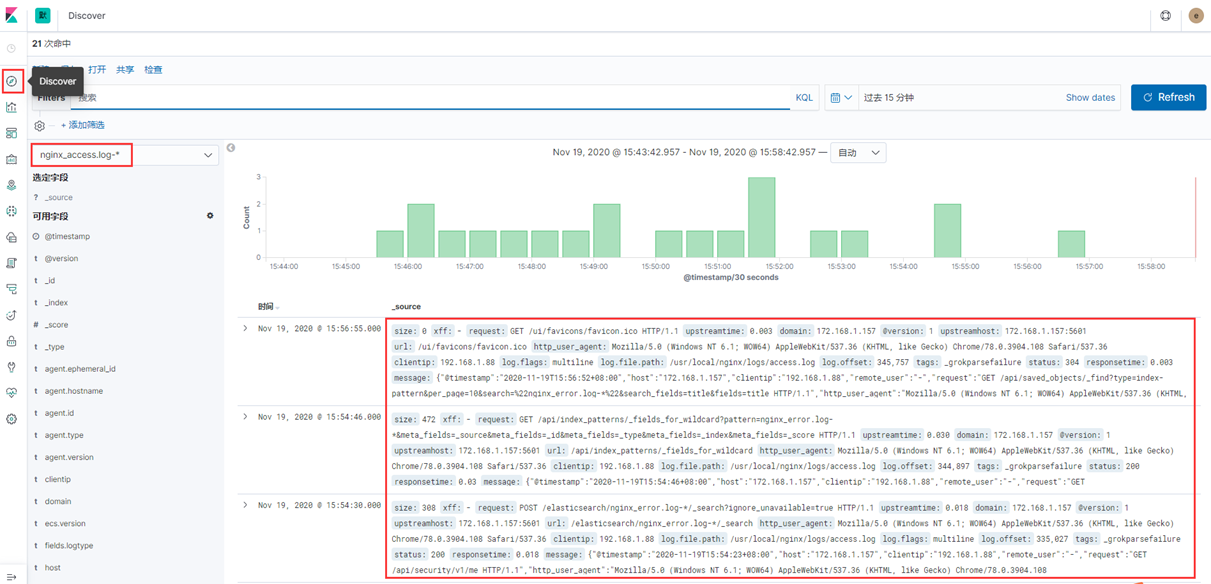Click the 添加筛选 add filter link

pos(83,125)
